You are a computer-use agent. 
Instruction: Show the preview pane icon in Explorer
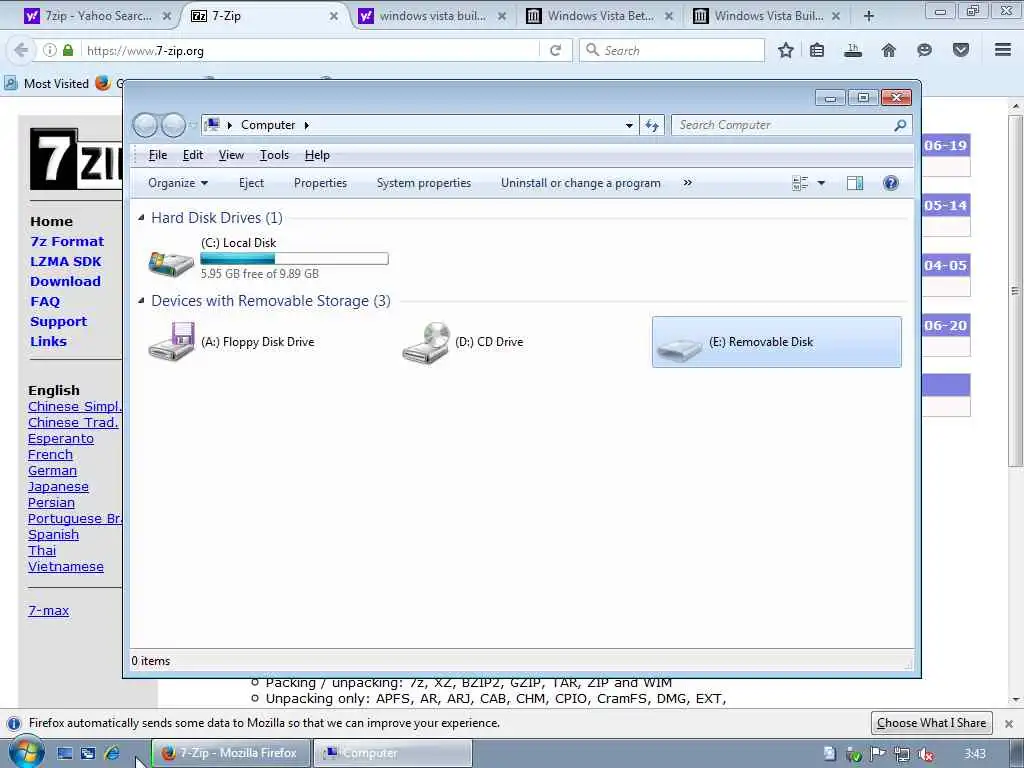pyautogui.click(x=855, y=183)
